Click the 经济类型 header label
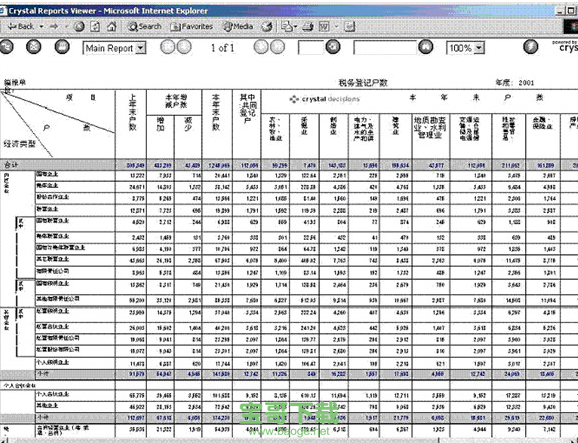Screen dimensions: 578x443 tap(20, 144)
